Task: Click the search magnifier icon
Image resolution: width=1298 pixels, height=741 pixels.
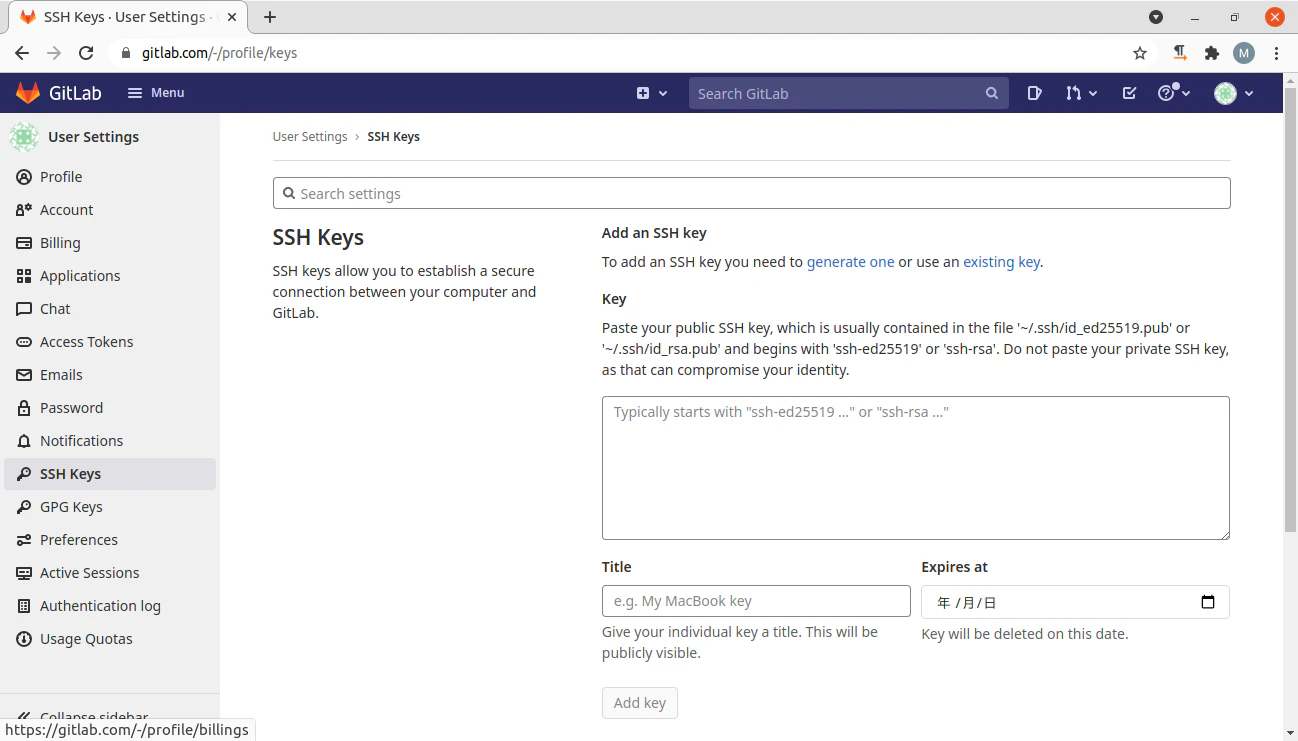Action: [x=991, y=93]
